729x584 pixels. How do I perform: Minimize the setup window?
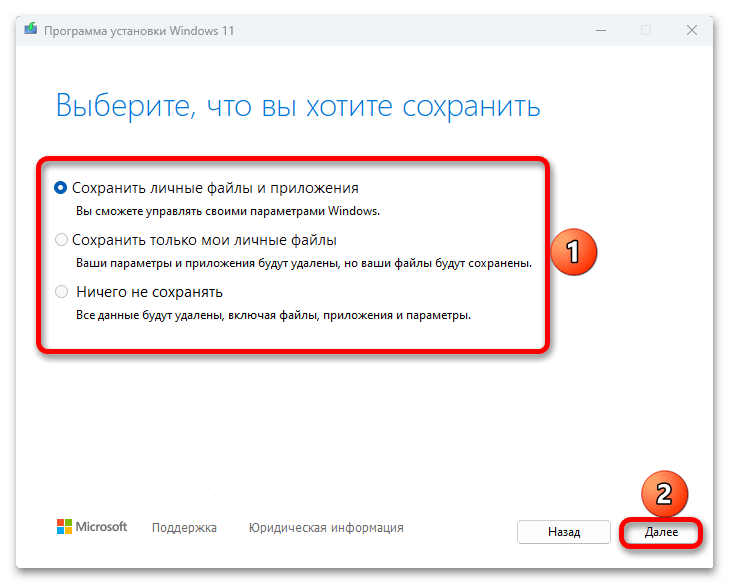601,31
